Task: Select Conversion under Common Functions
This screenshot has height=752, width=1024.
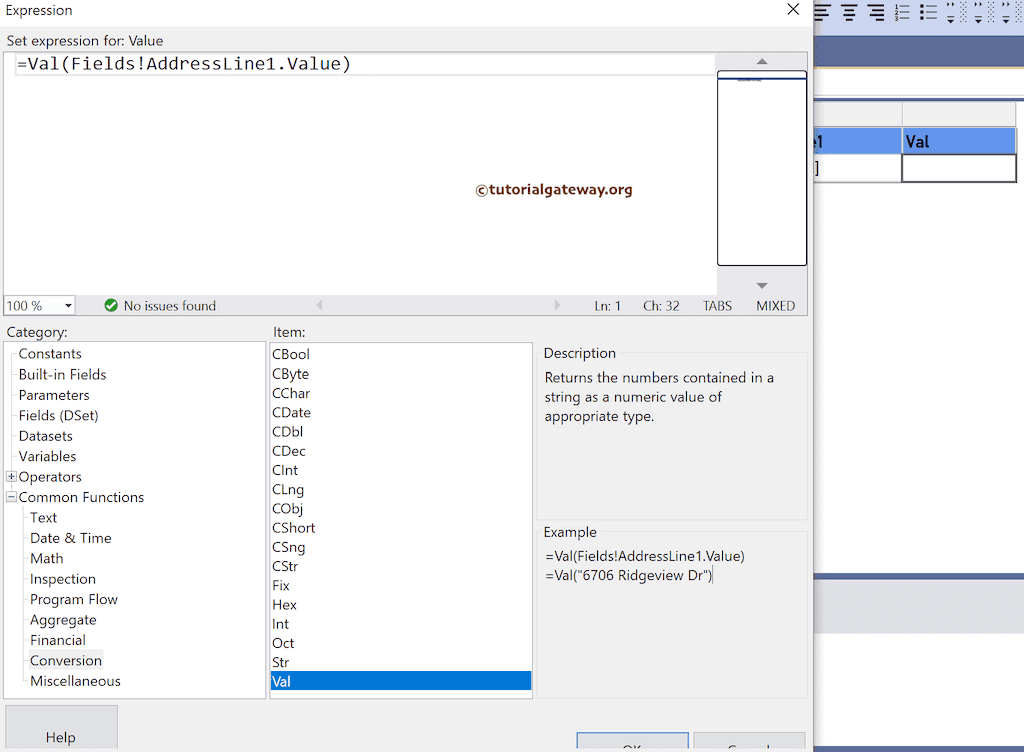Action: click(64, 660)
